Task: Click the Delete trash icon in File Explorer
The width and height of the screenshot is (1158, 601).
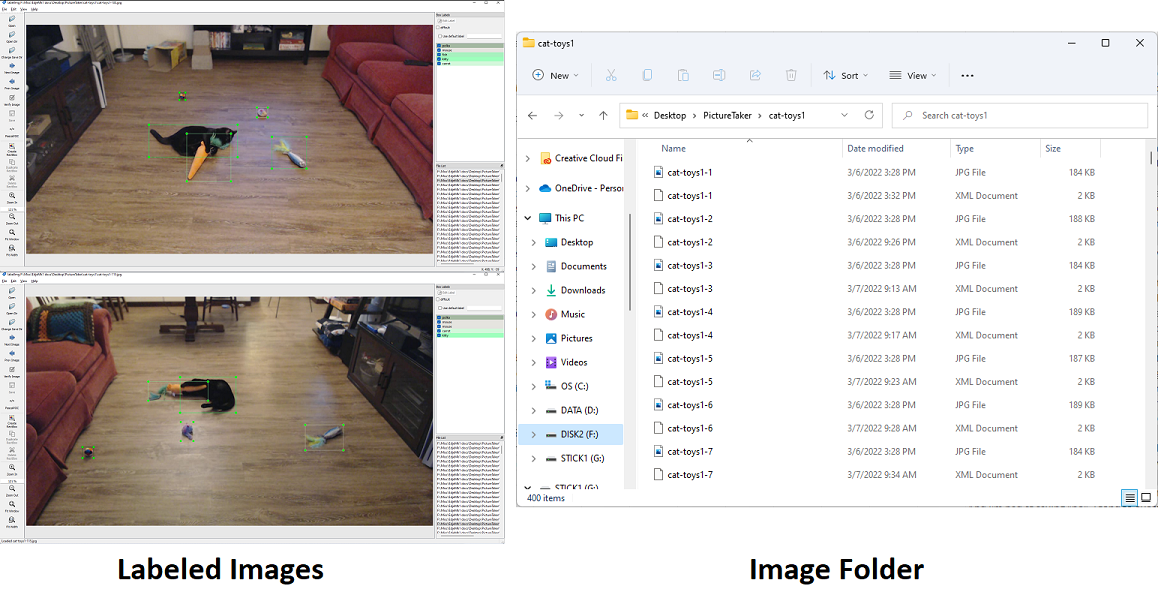Action: [x=791, y=75]
